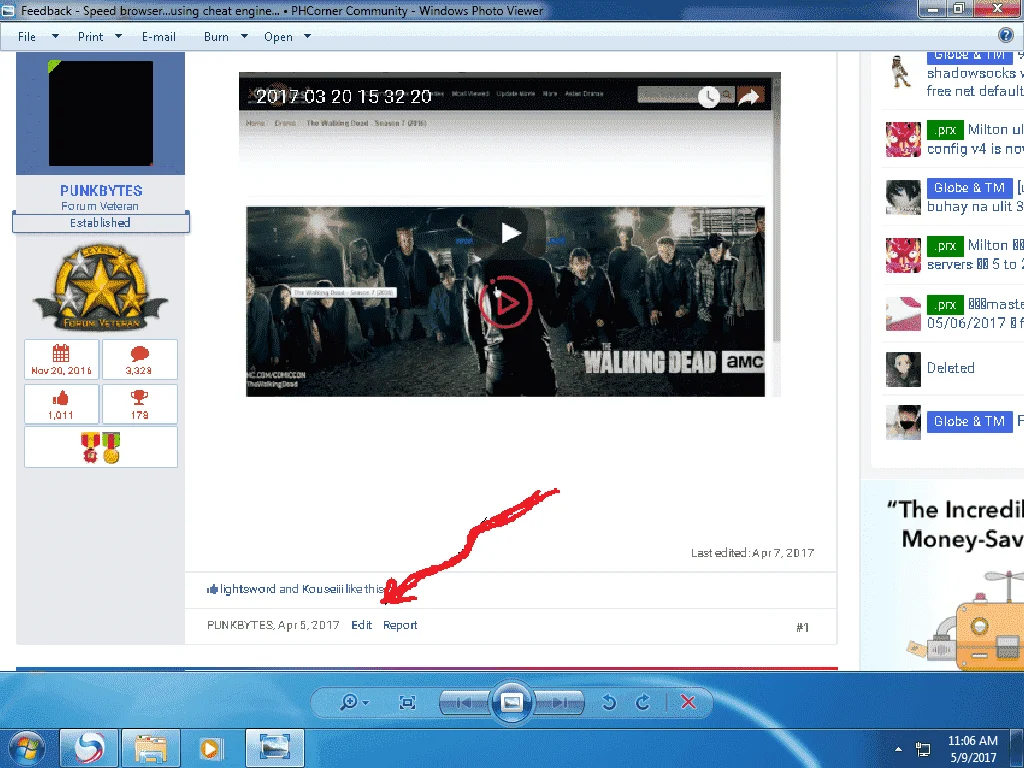Open the Open menu

pos(278,37)
